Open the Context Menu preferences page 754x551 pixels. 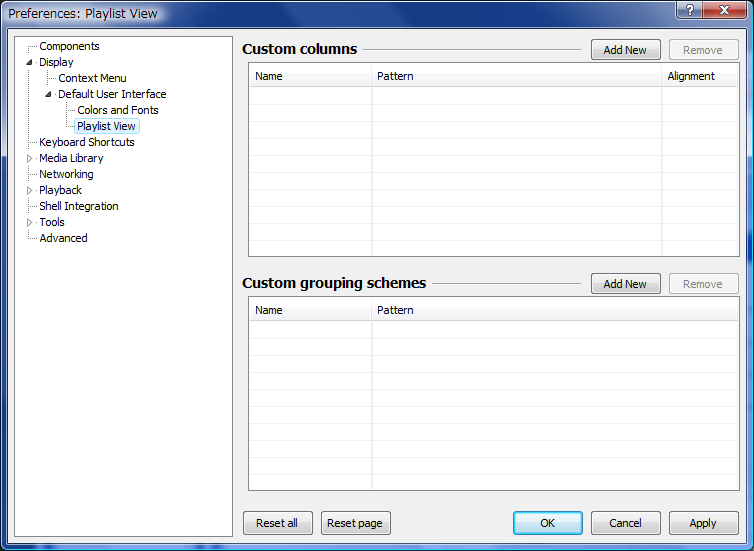tap(92, 78)
